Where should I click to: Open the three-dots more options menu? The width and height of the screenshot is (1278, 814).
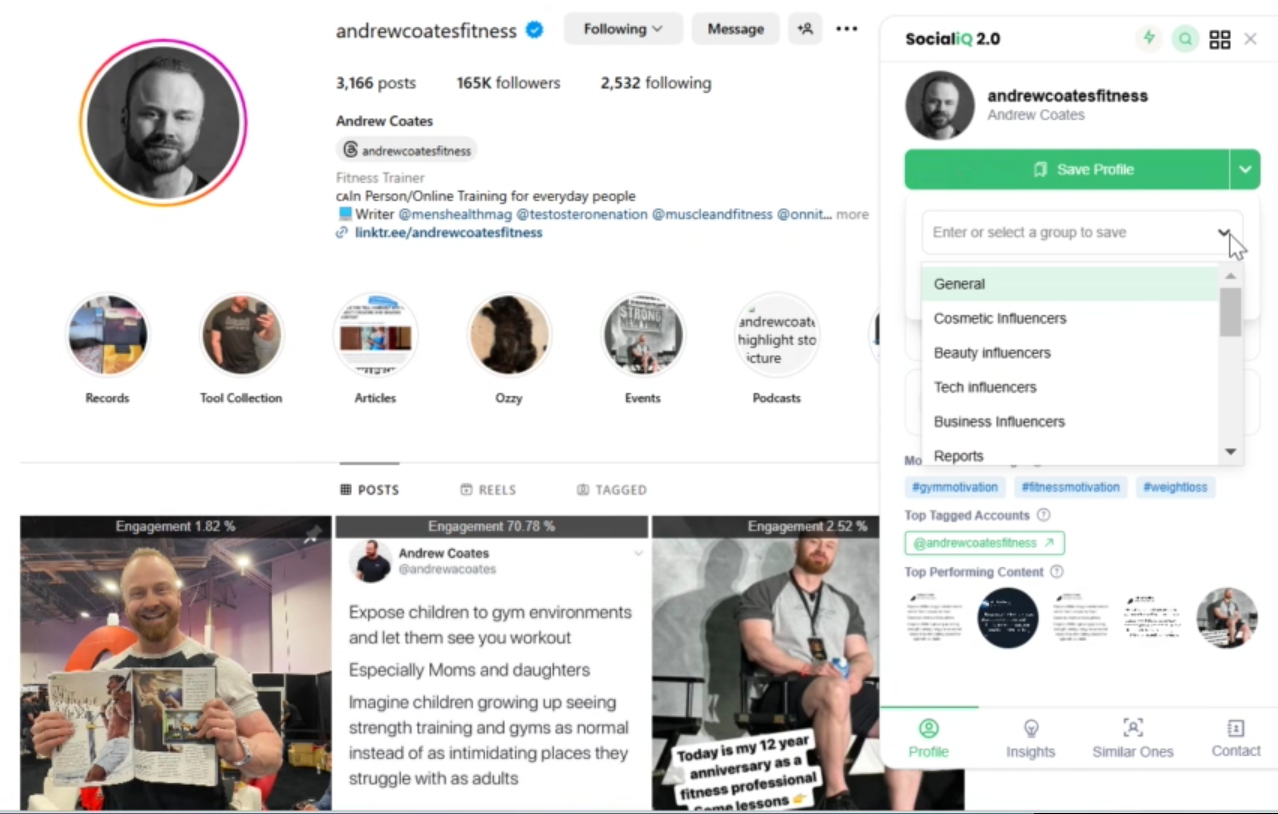point(847,29)
